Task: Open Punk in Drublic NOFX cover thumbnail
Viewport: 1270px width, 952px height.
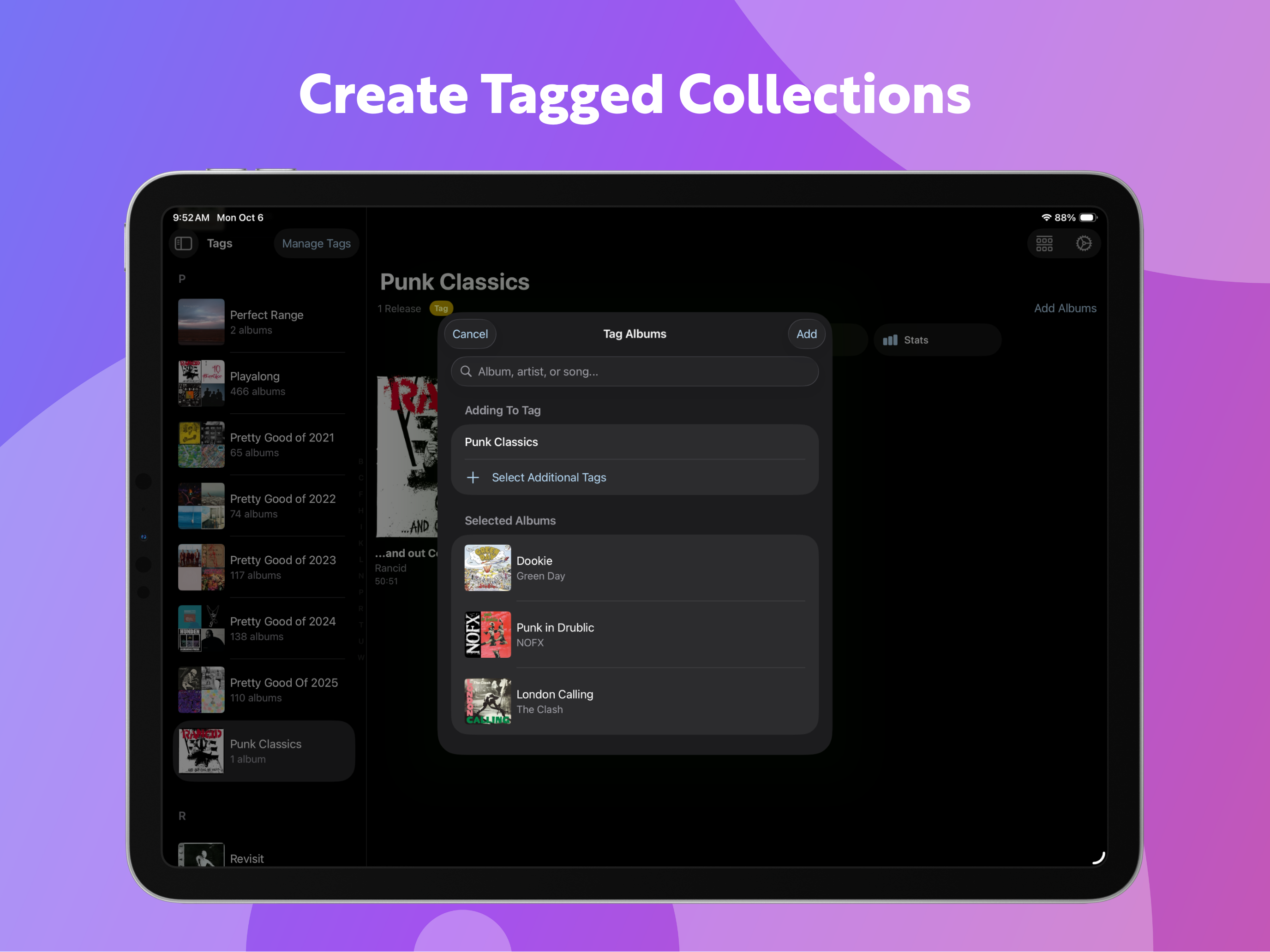Action: [487, 635]
